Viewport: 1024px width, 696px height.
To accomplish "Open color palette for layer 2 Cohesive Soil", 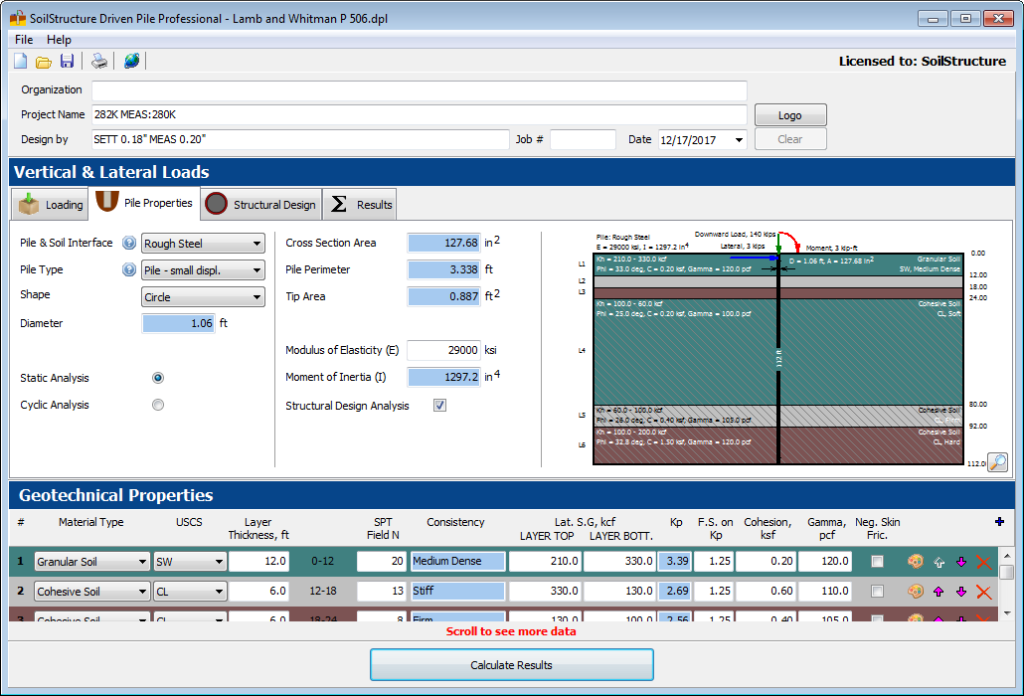I will 916,592.
